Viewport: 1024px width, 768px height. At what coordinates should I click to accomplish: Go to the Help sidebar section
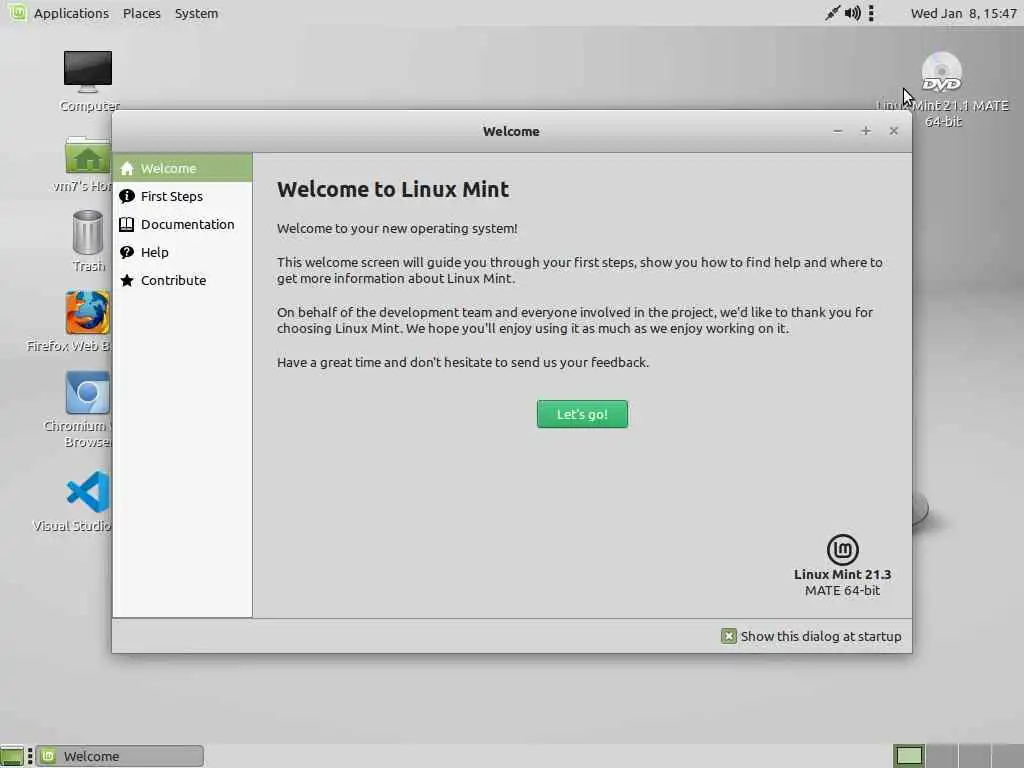tap(182, 252)
